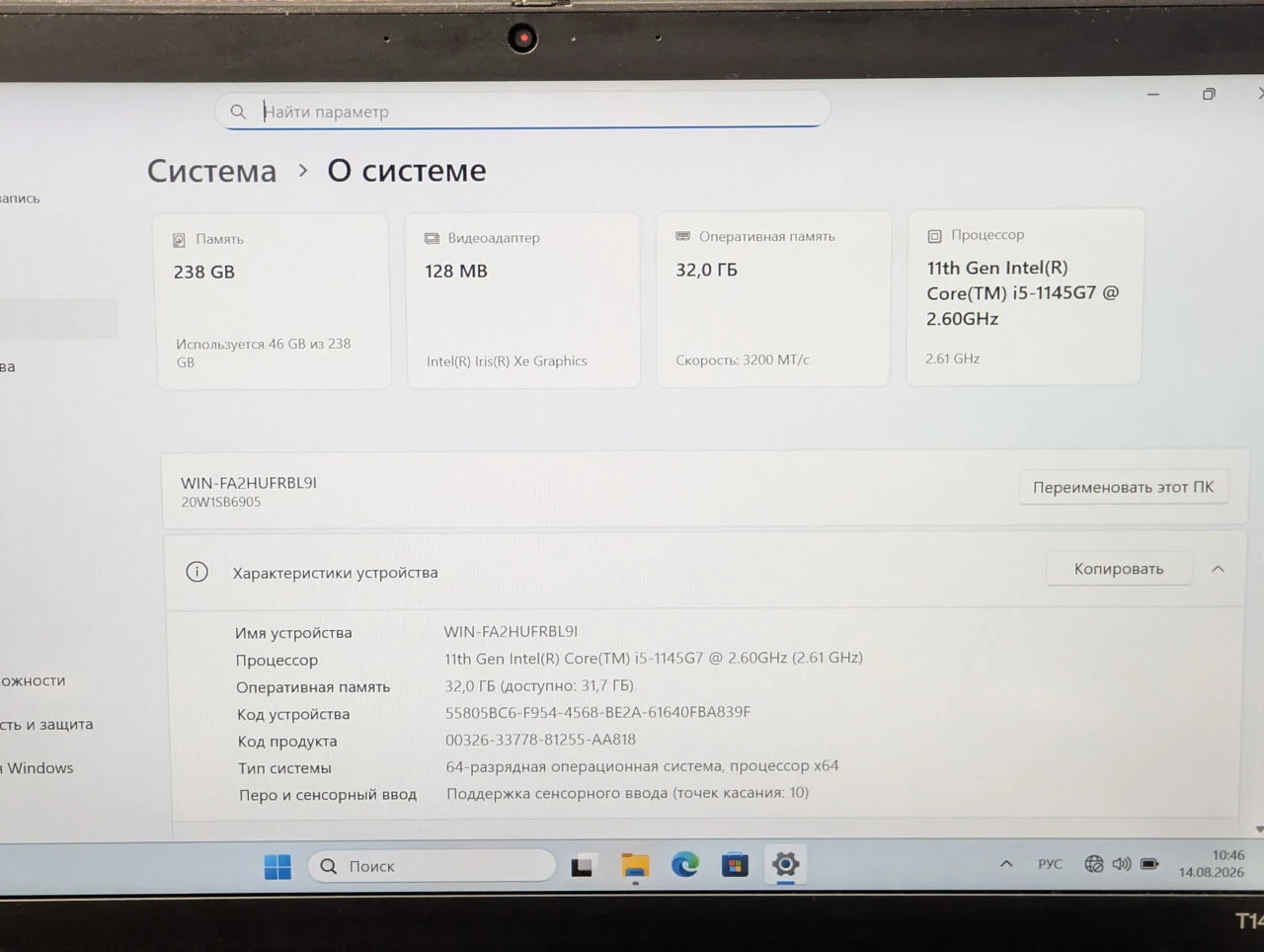Open the Память 238 GB card

[274, 301]
